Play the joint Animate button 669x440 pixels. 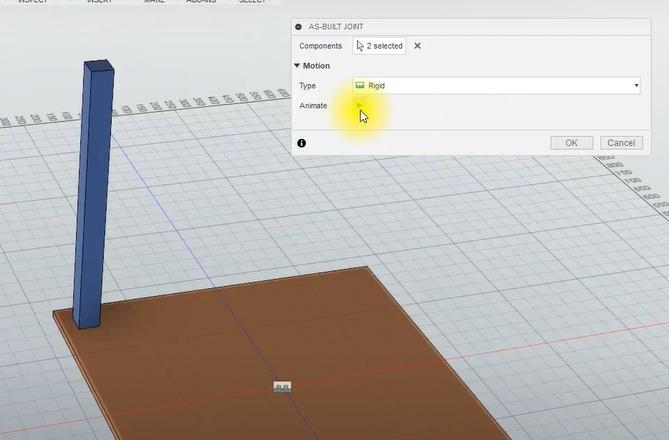click(360, 105)
